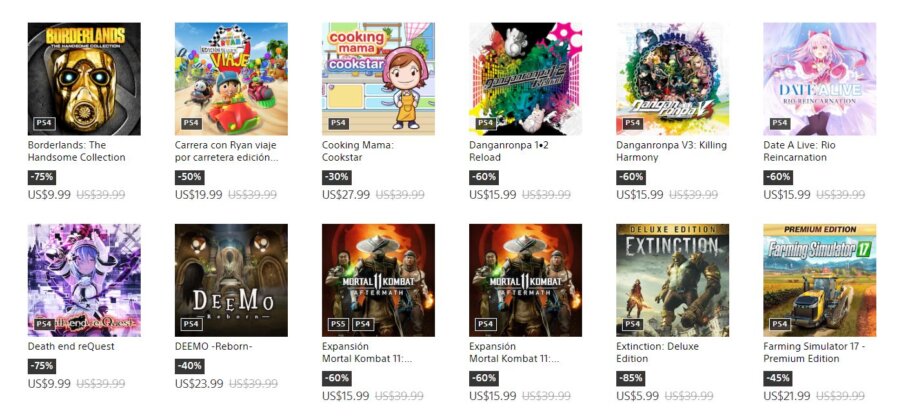This screenshot has width=897, height=420.
Task: Open Carrera con Ryan game cover
Action: coord(231,78)
